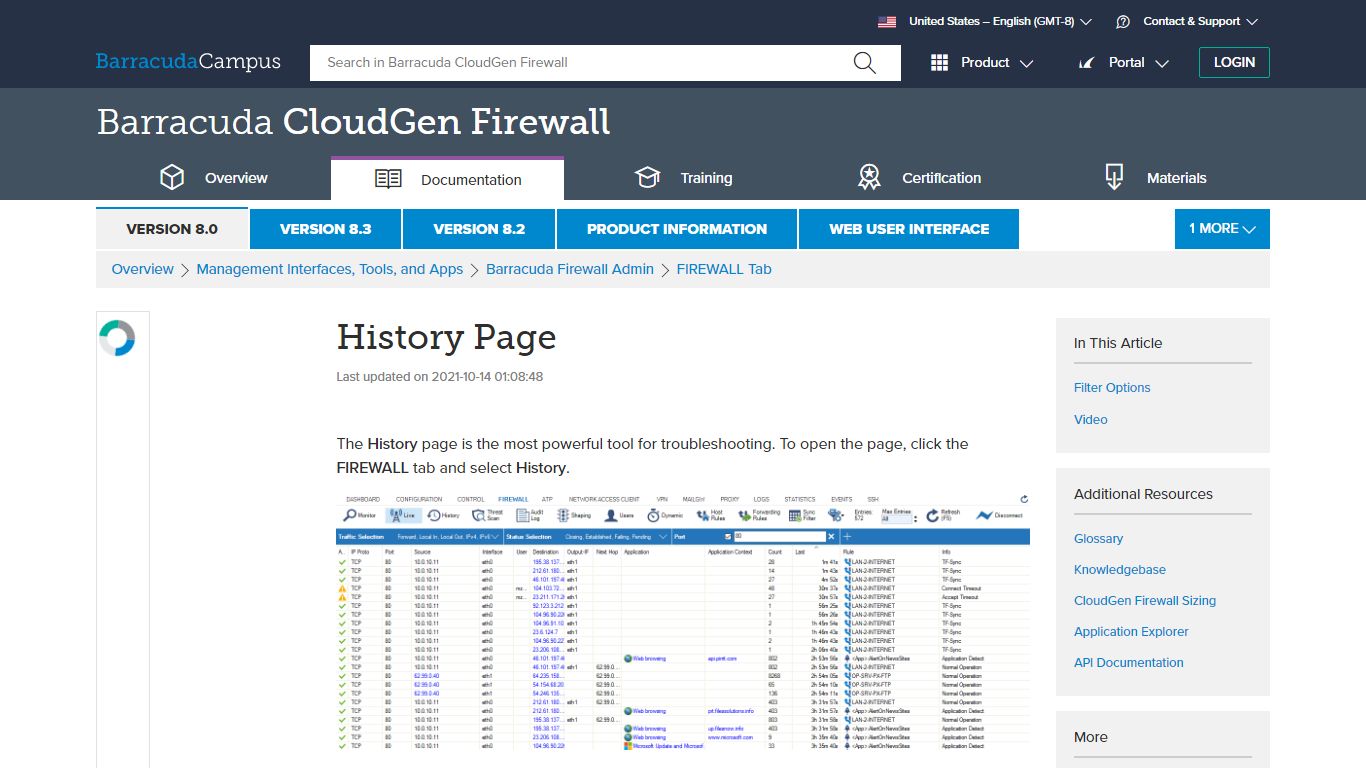Select the Version 8.3 tab

(x=326, y=229)
